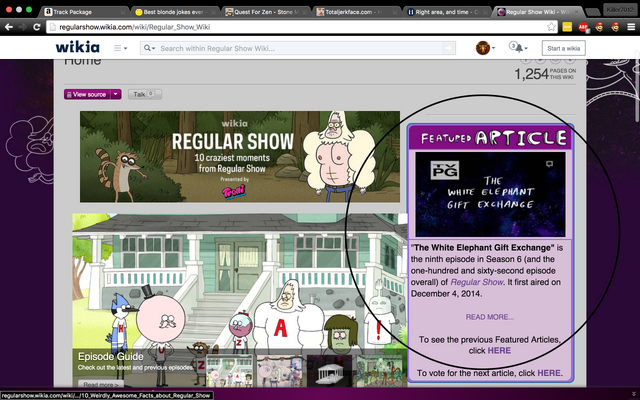The height and width of the screenshot is (400, 640).
Task: Click HERE to vote for next article
Action: [x=549, y=373]
